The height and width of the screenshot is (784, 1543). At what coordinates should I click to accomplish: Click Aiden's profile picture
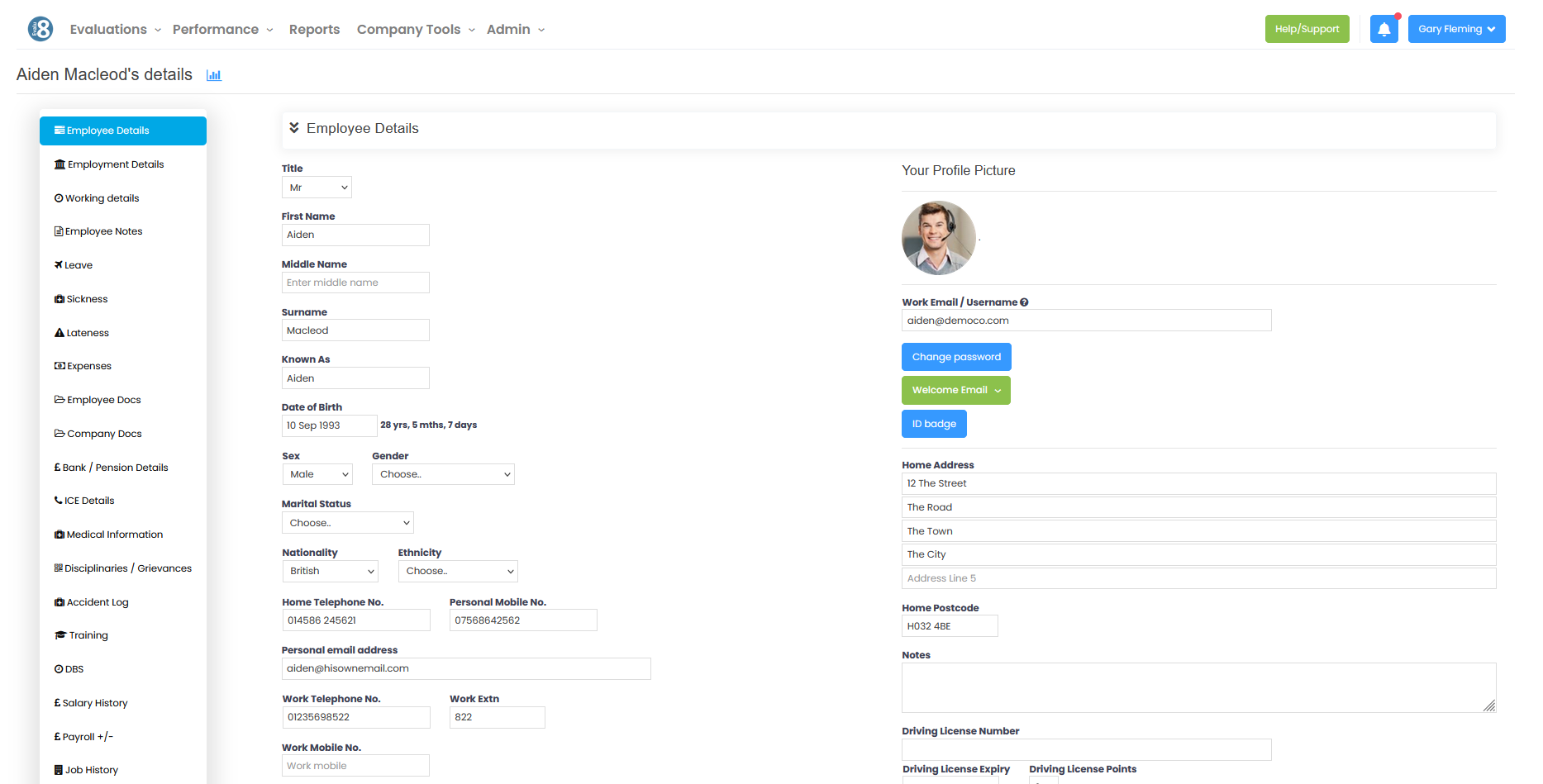pyautogui.click(x=939, y=238)
